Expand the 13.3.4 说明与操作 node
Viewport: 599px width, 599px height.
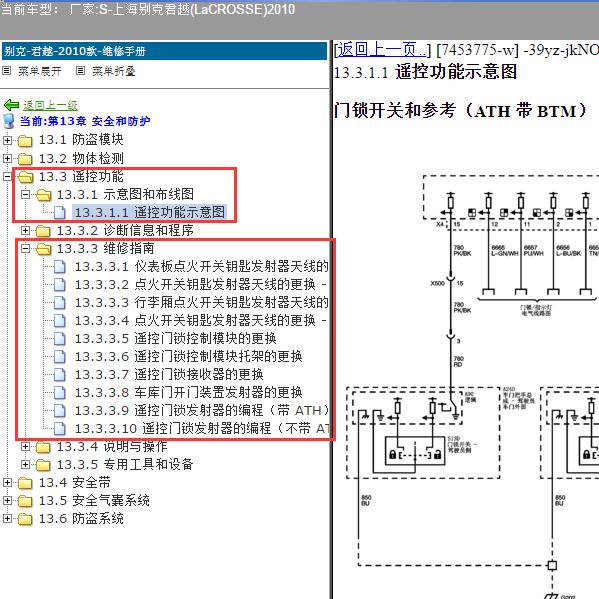(x=25, y=446)
